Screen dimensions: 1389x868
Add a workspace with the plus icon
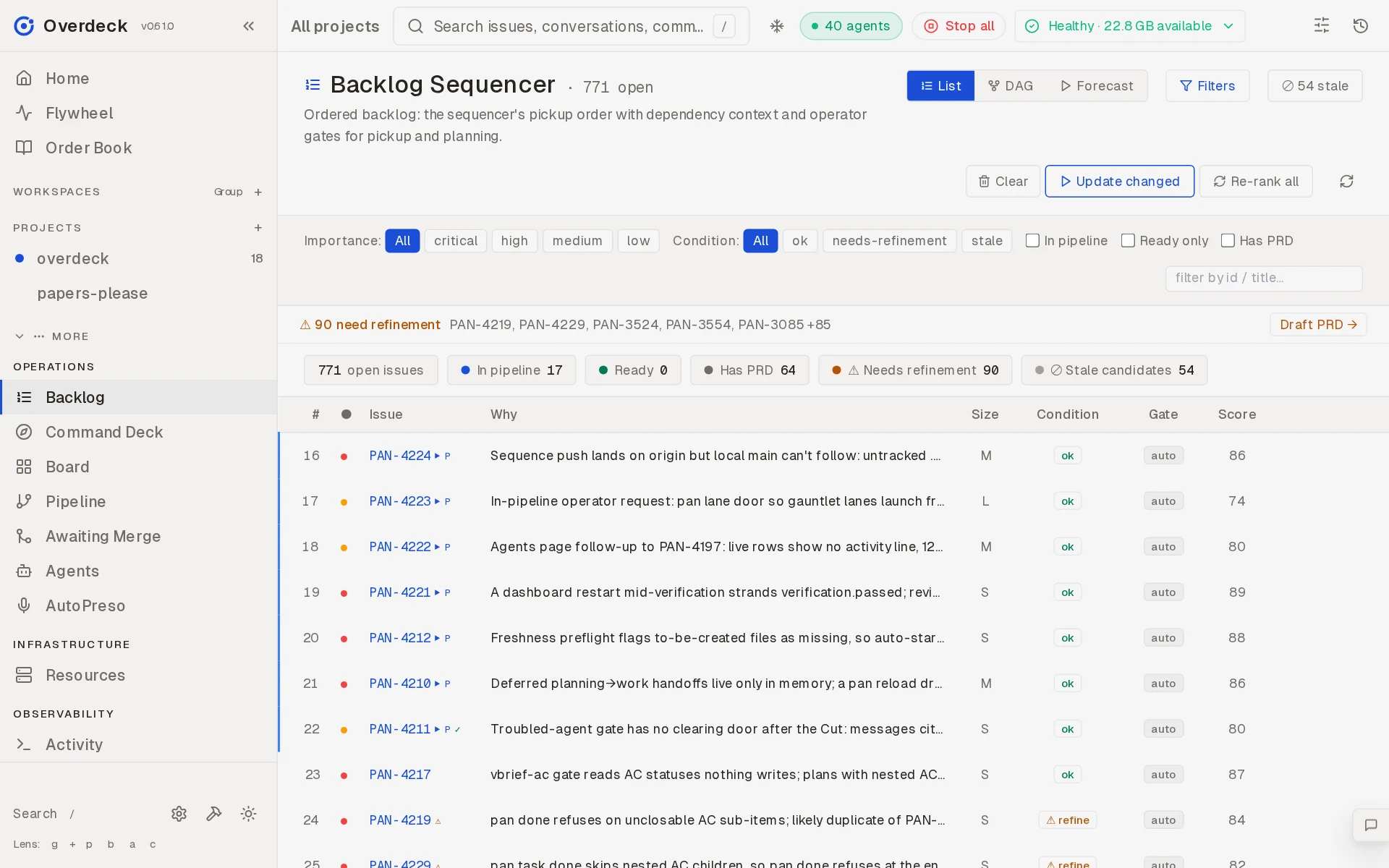pyautogui.click(x=258, y=192)
